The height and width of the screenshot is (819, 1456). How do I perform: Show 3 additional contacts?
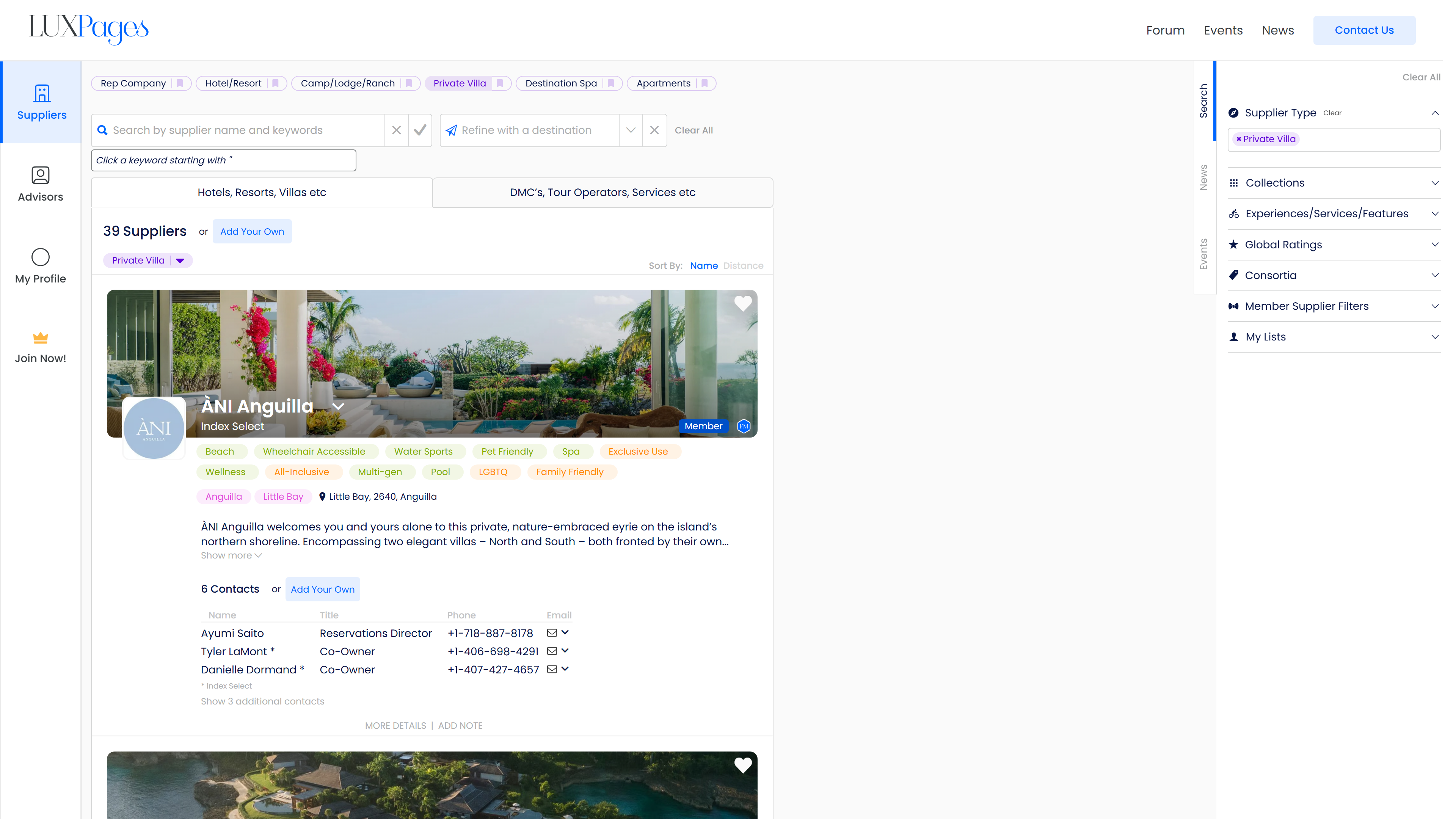262,701
